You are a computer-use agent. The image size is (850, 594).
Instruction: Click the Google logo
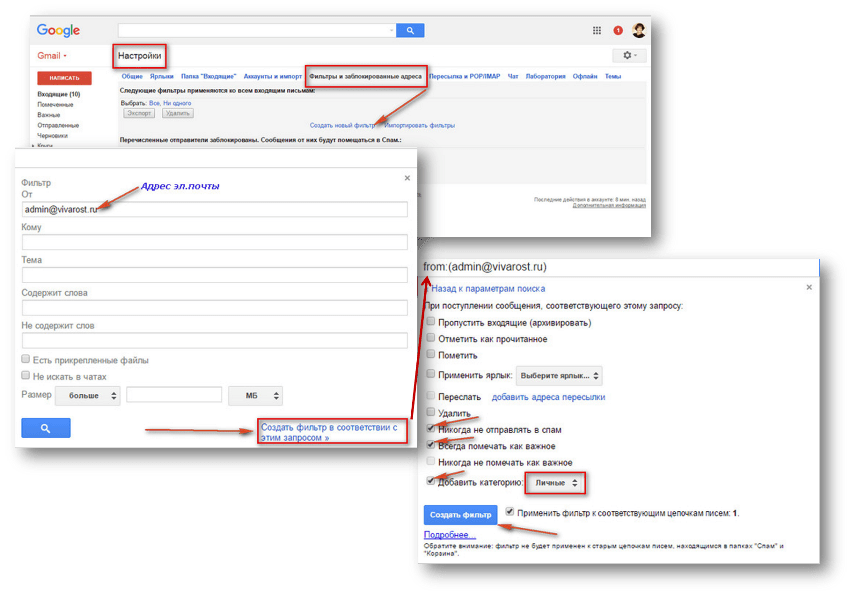point(59,30)
